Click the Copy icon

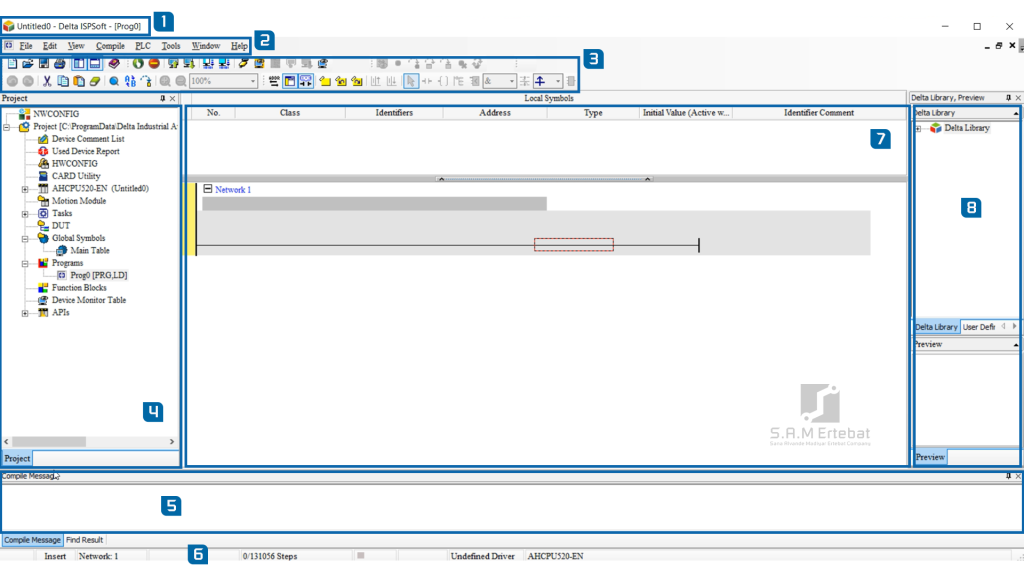click(x=63, y=81)
